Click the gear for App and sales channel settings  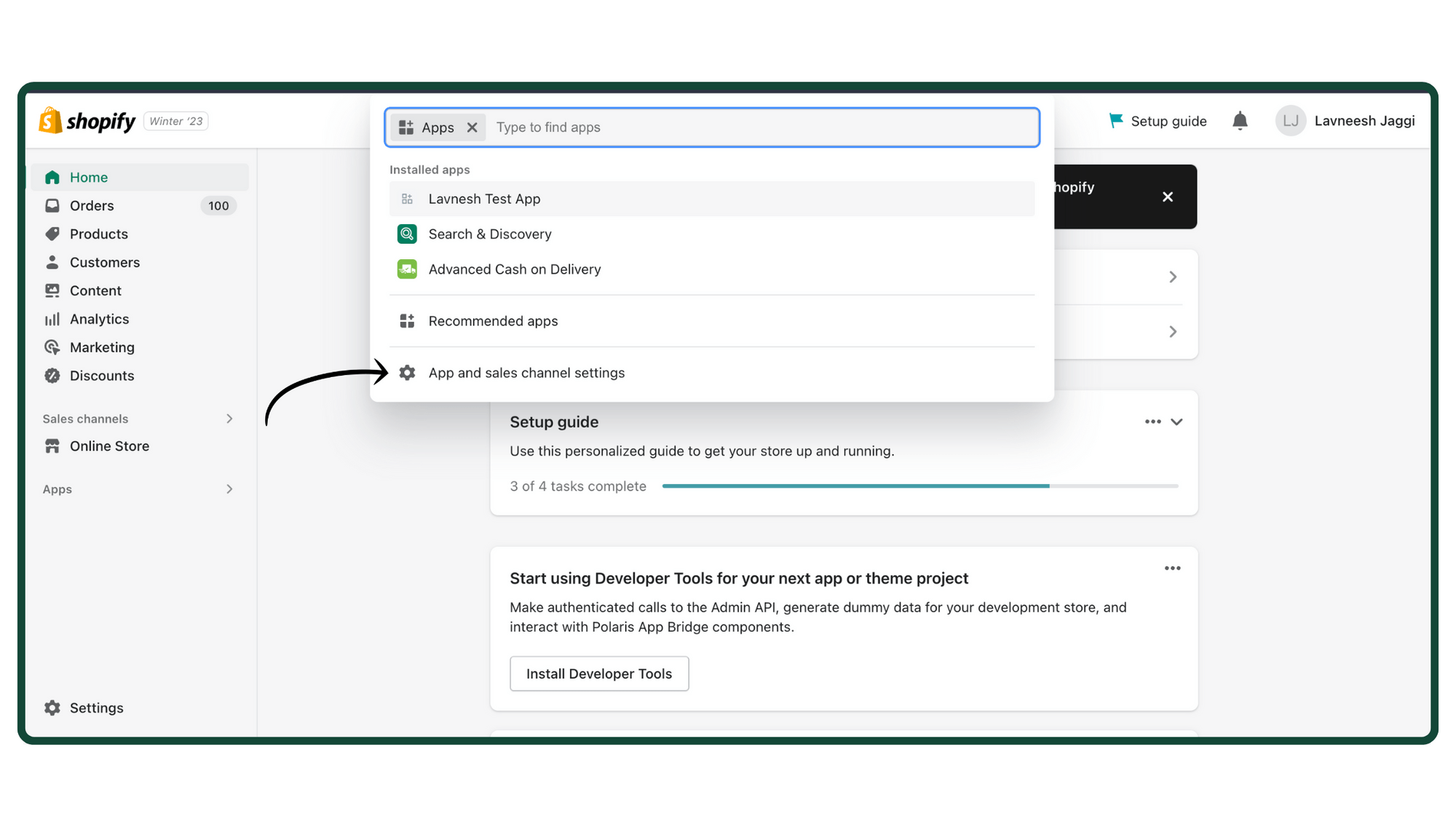point(407,372)
